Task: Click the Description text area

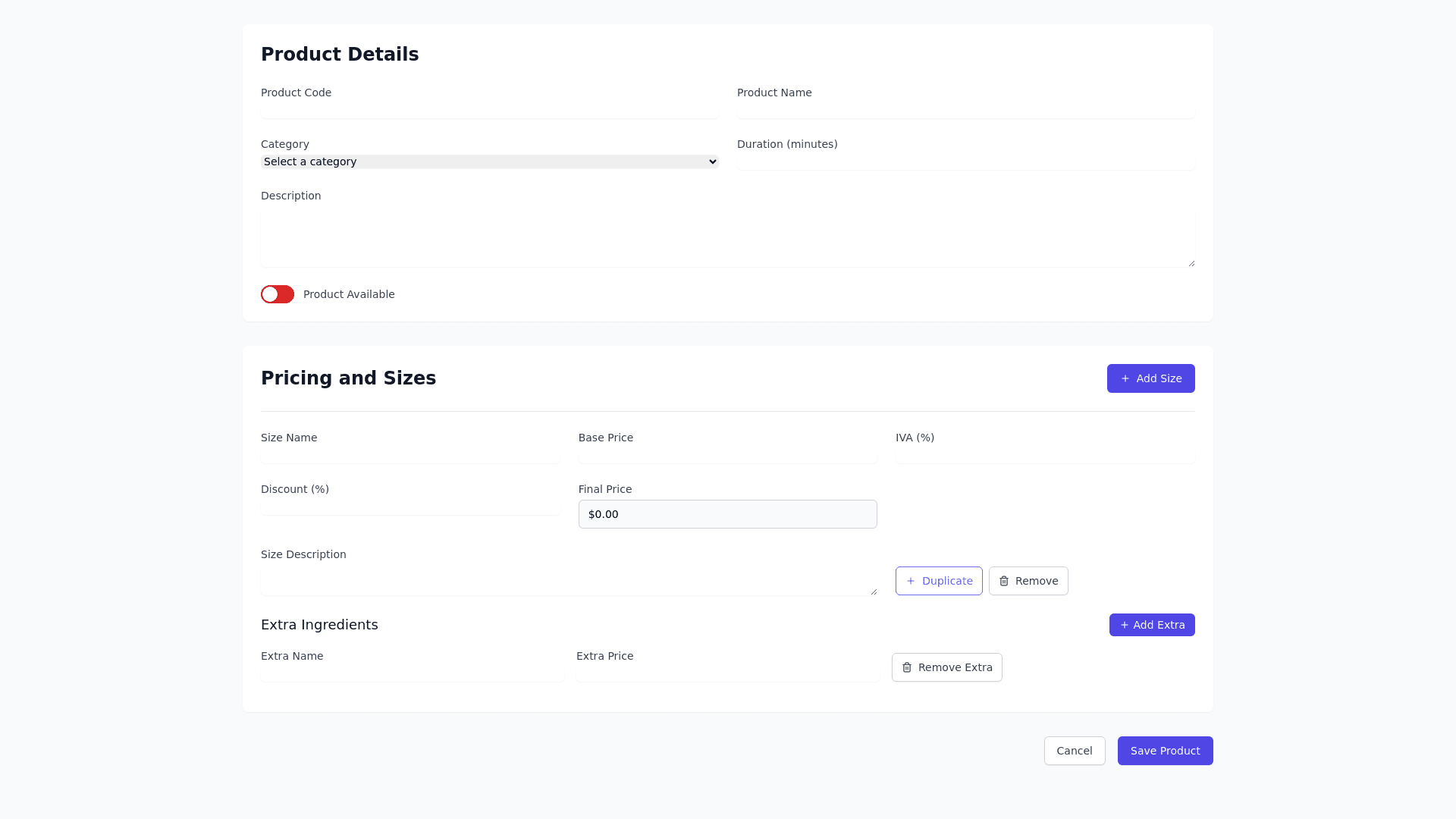Action: pyautogui.click(x=727, y=239)
